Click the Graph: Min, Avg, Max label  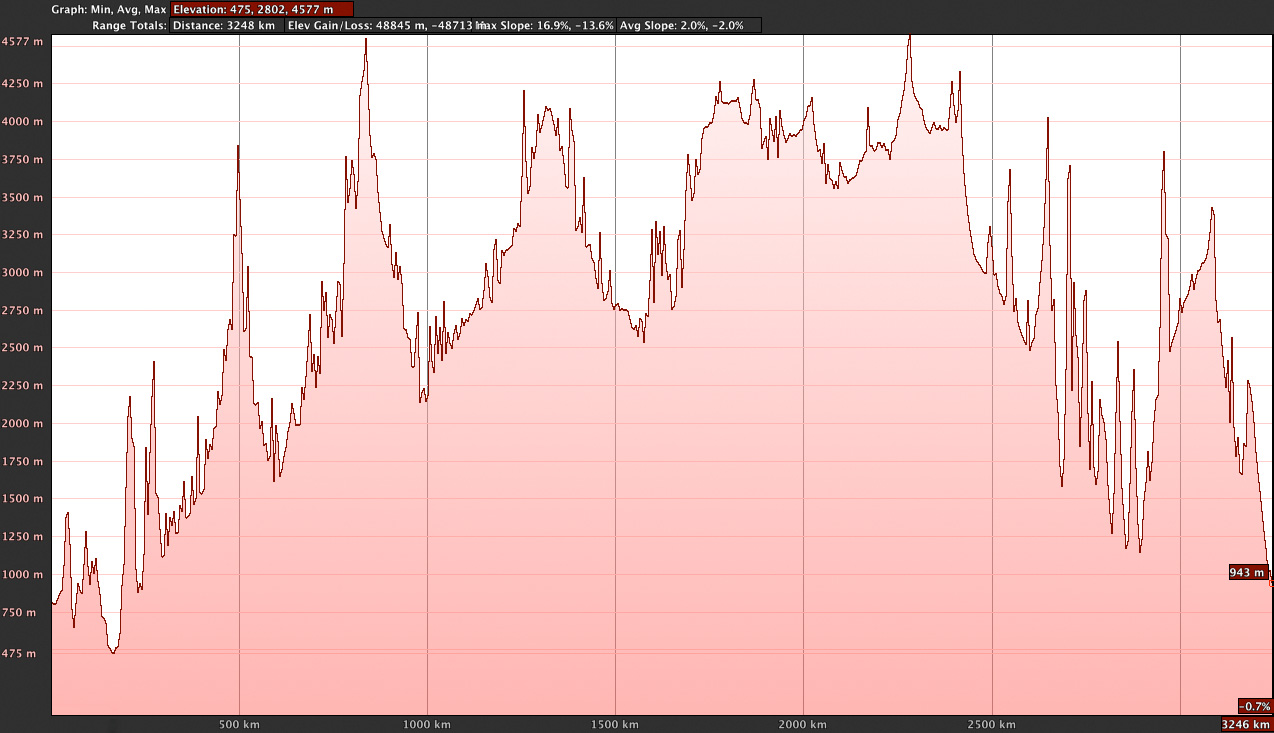(109, 9)
